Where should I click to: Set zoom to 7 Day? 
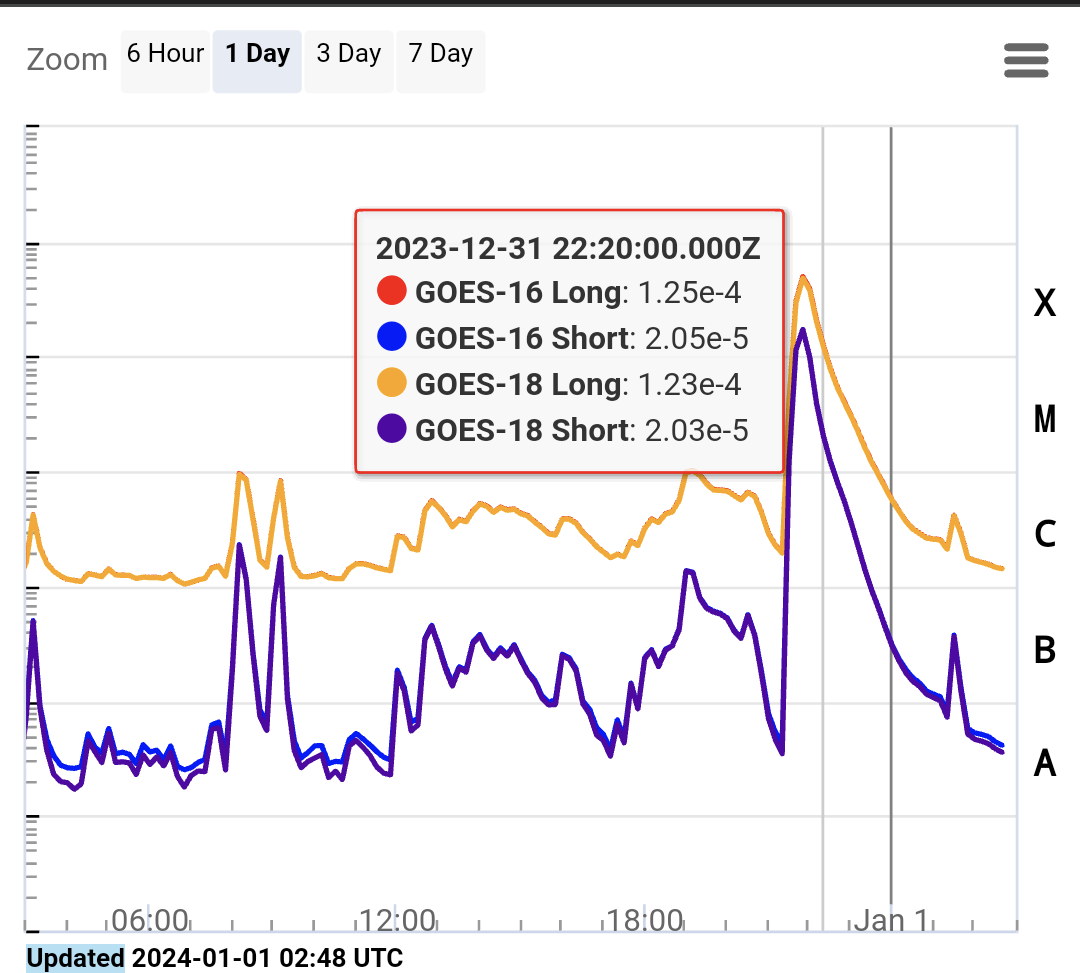(441, 55)
